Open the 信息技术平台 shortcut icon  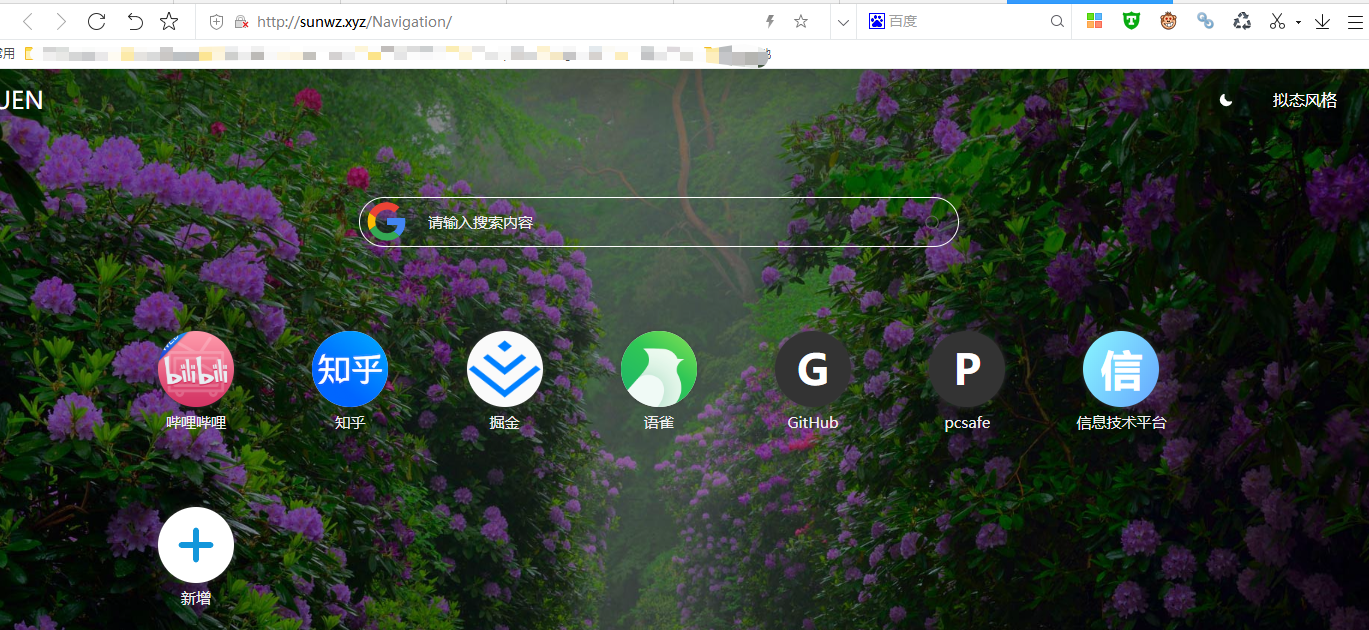point(1121,369)
